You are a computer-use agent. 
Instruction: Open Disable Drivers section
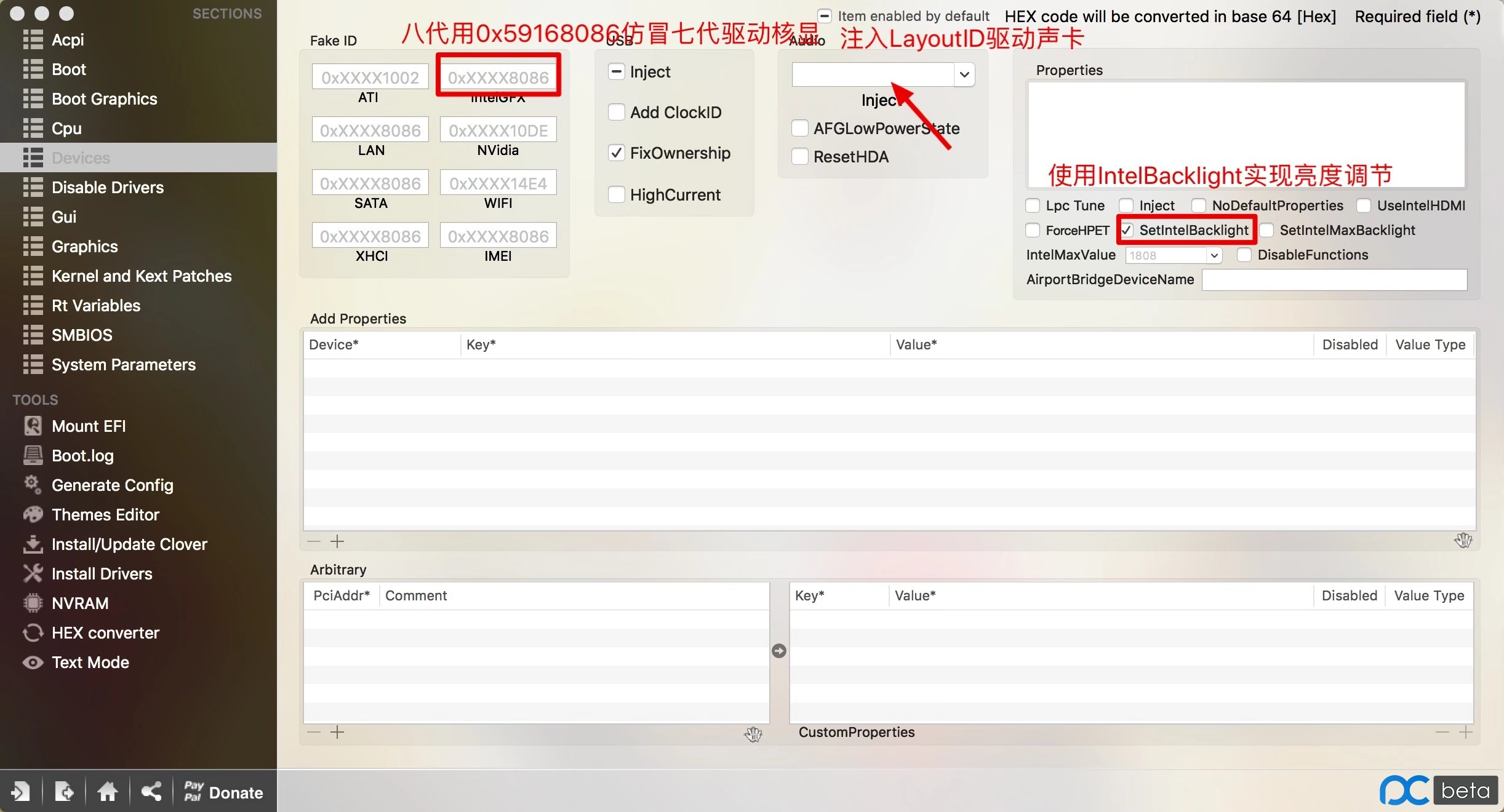click(x=108, y=187)
